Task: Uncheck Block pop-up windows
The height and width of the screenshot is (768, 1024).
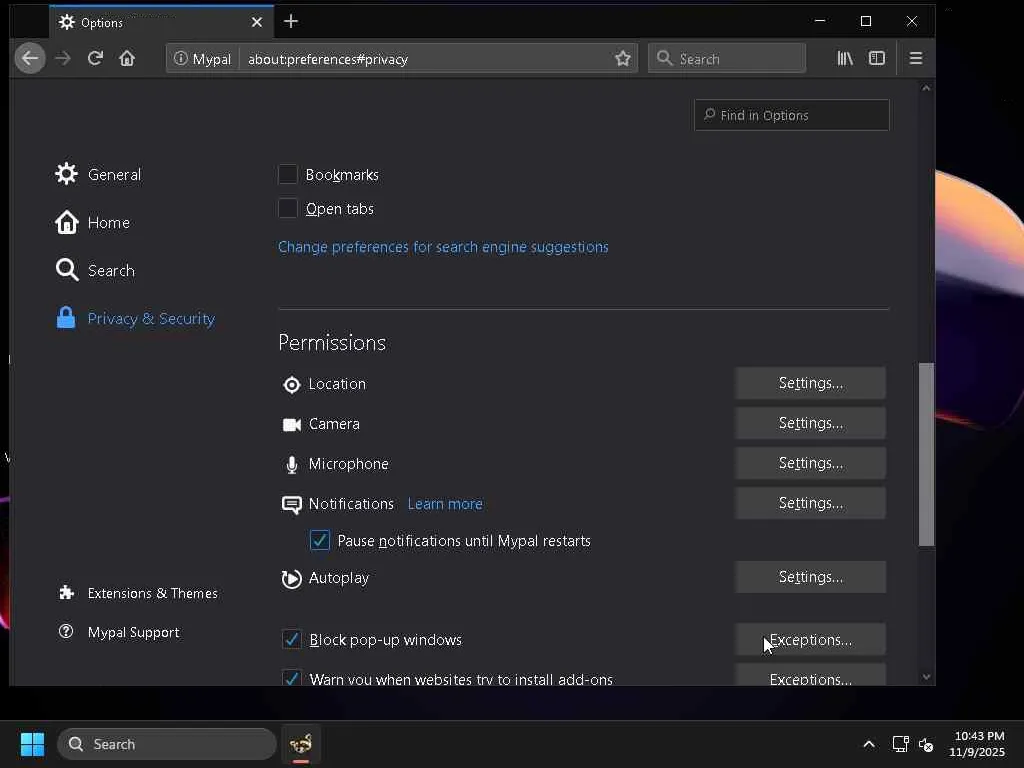Action: [x=291, y=639]
